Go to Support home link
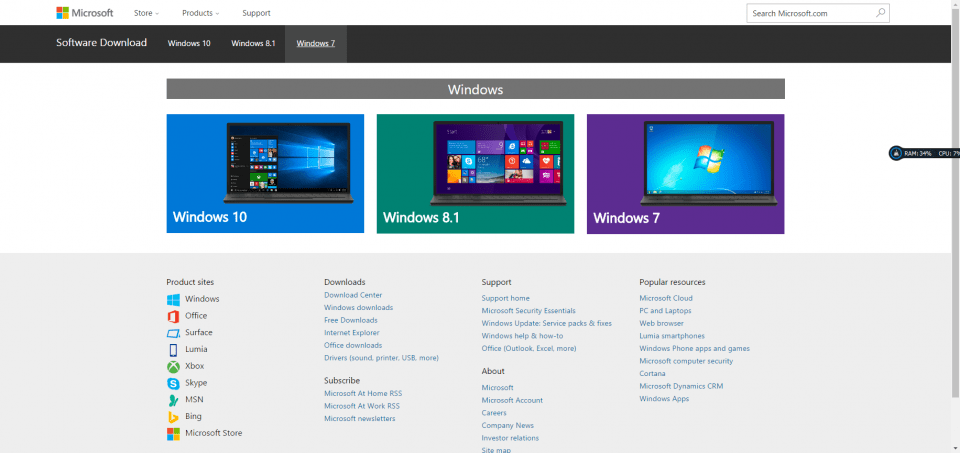The image size is (960, 453). point(505,298)
